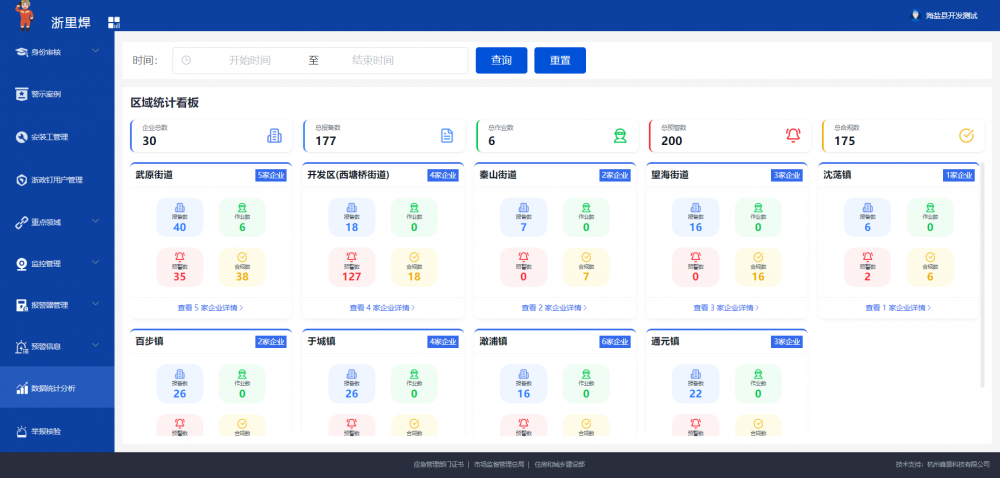1000x478 pixels.
Task: Expand the 身份审核 sidebar menu
Action: 96,51
